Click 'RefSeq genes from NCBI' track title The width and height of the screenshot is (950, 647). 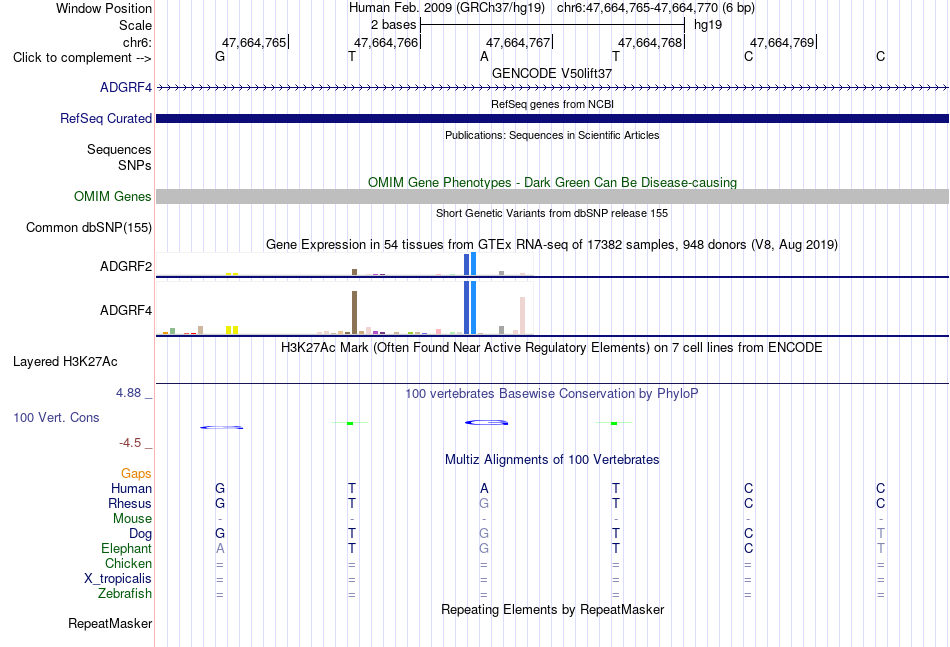(553, 104)
